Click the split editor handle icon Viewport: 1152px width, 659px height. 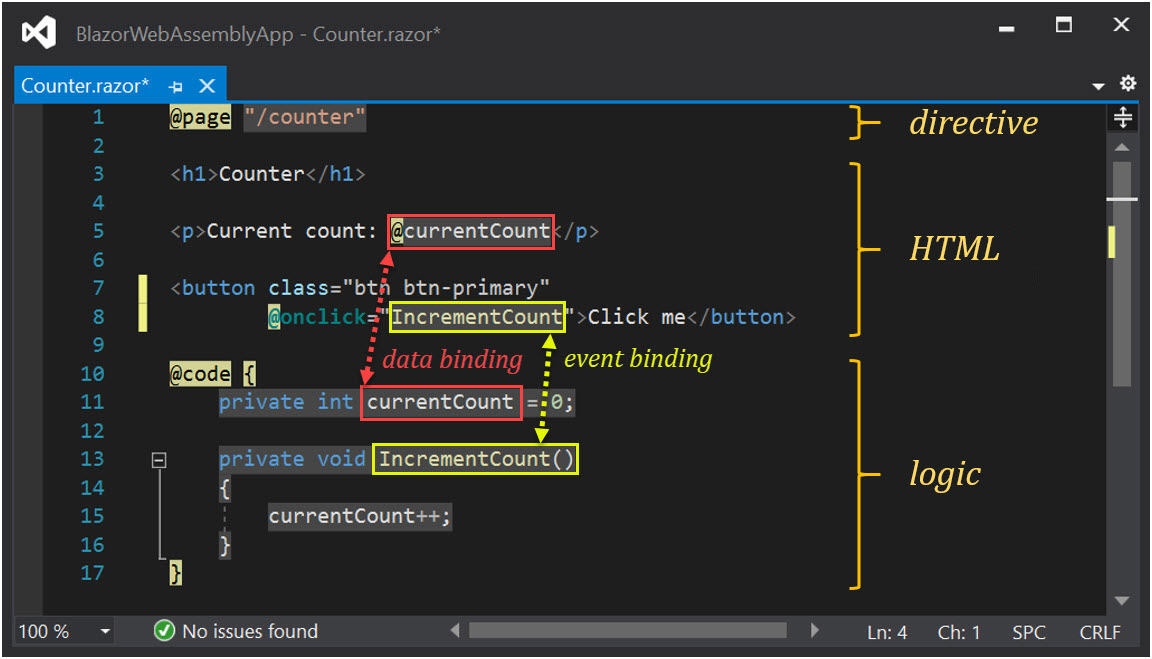click(1122, 117)
